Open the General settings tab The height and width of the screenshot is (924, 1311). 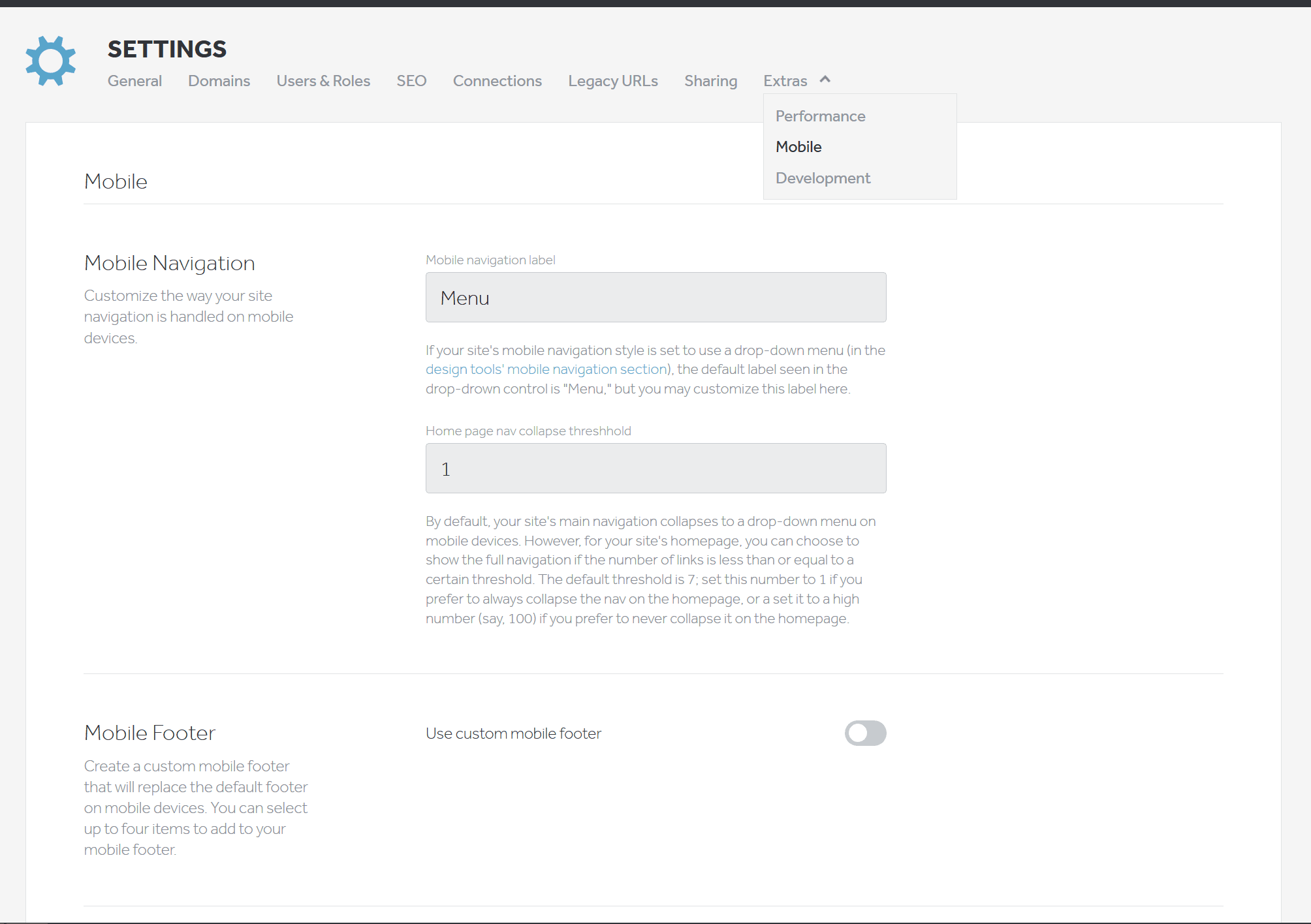point(134,81)
